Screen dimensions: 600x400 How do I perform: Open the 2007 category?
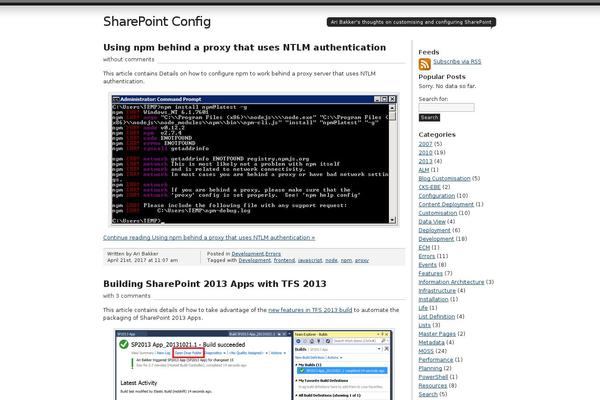coord(425,144)
